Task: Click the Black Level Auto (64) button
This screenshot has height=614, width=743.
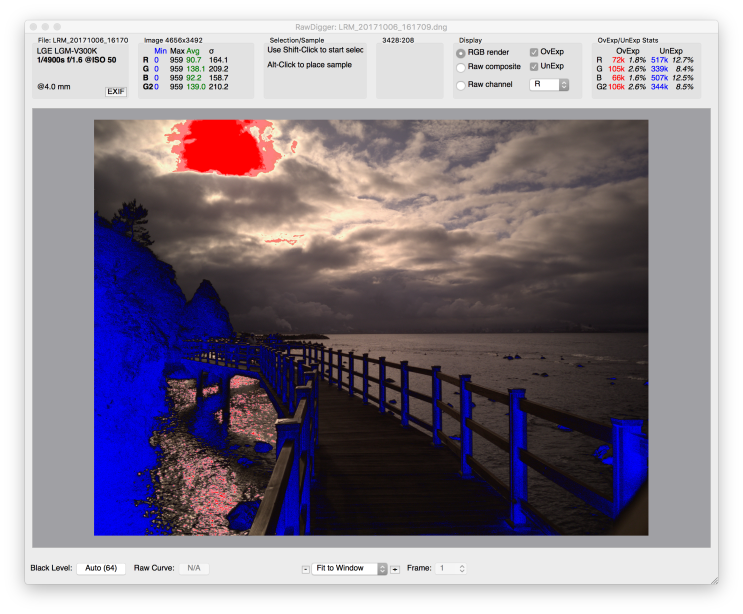Action: [101, 568]
